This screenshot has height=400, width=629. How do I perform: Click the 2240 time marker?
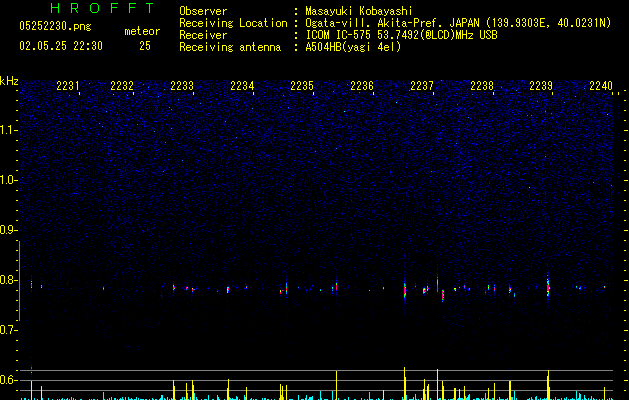click(x=601, y=86)
